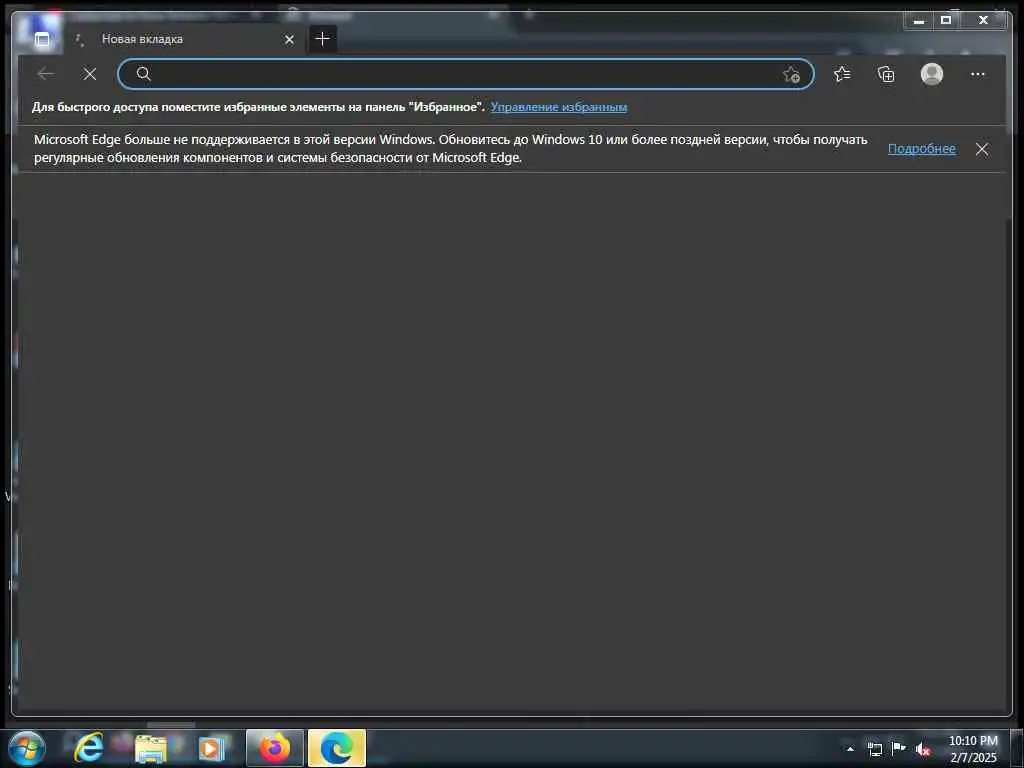
Task: Open the Action Center flag icon
Action: click(x=899, y=748)
